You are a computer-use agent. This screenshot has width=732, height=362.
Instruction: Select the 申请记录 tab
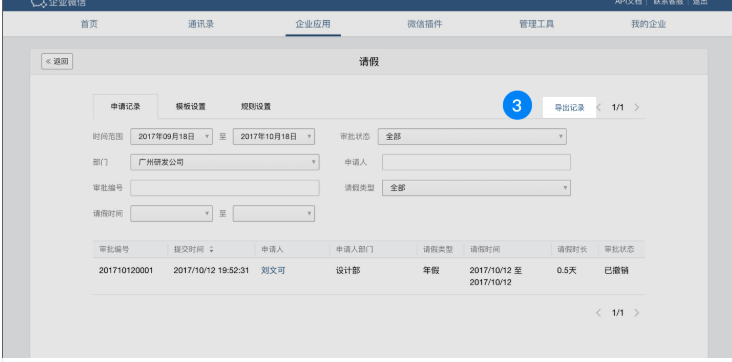(x=126, y=106)
